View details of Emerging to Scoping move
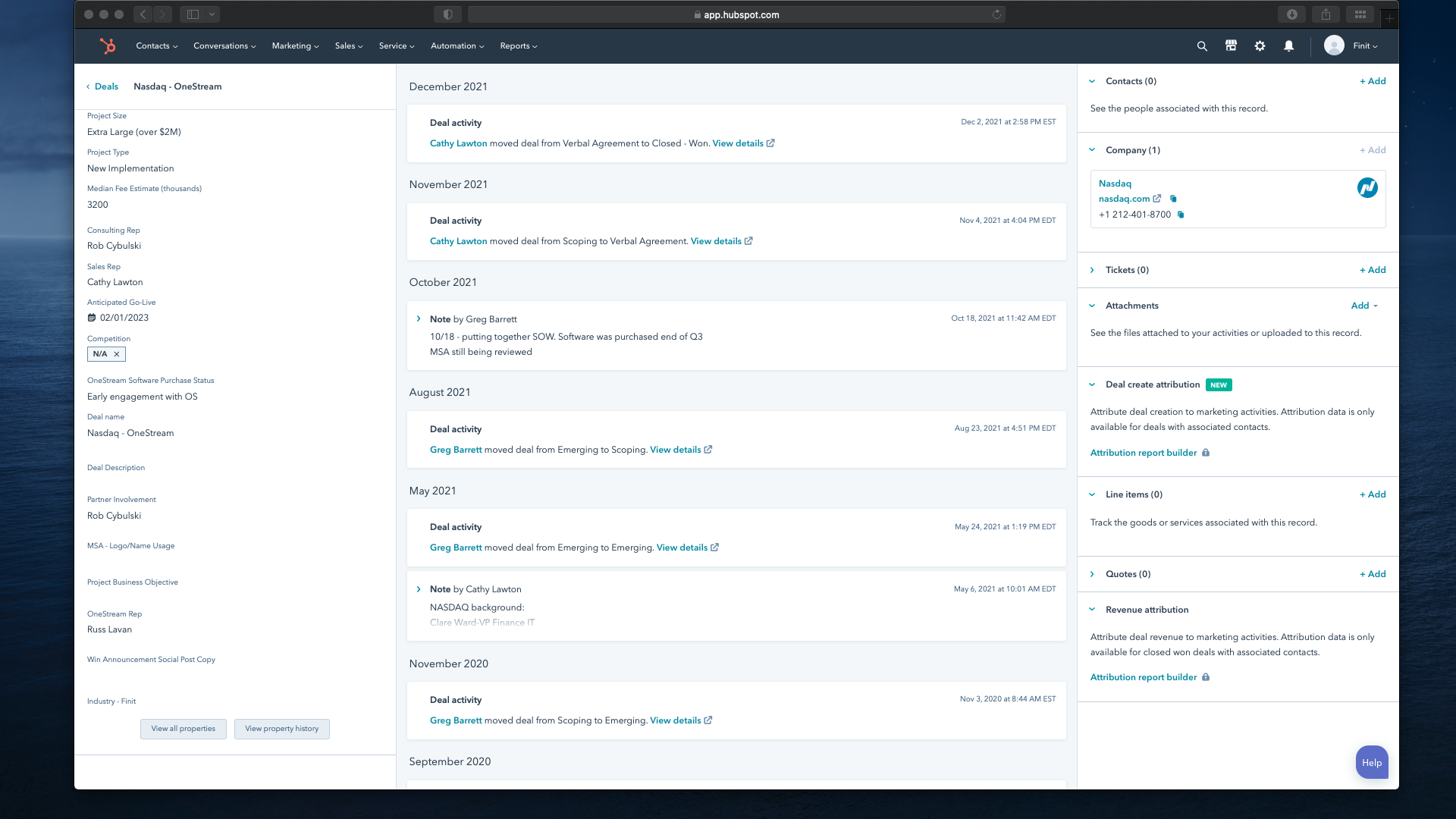The width and height of the screenshot is (1456, 819). coord(681,450)
